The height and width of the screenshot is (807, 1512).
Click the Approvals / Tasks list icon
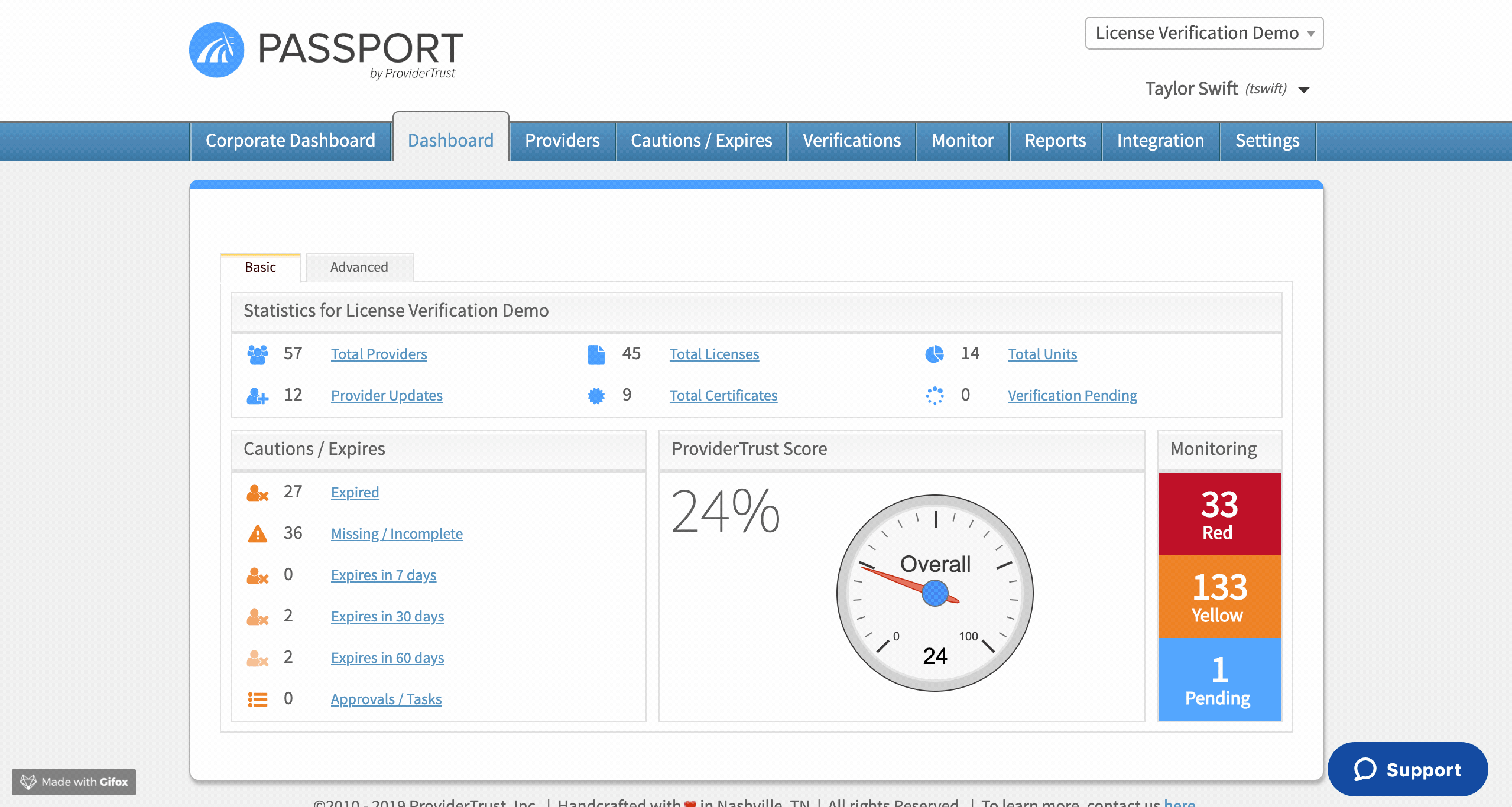click(x=257, y=699)
